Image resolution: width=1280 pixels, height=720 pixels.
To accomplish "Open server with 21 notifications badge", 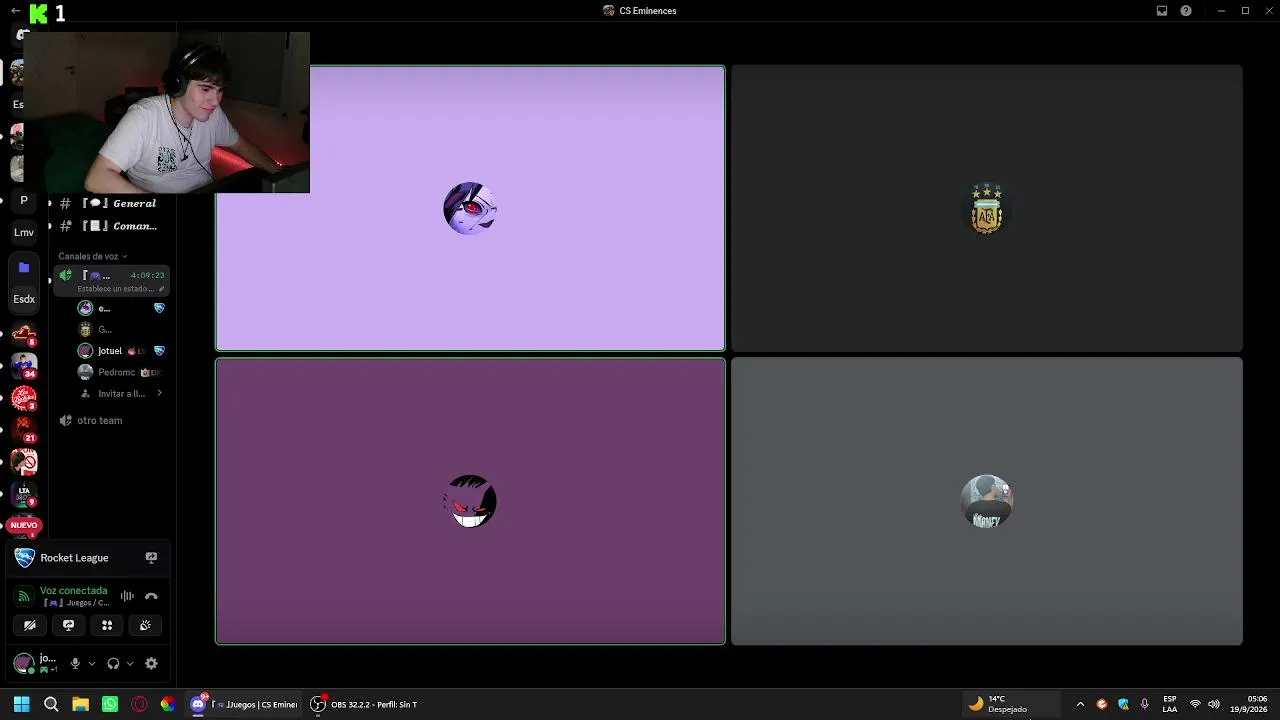I will 24,430.
